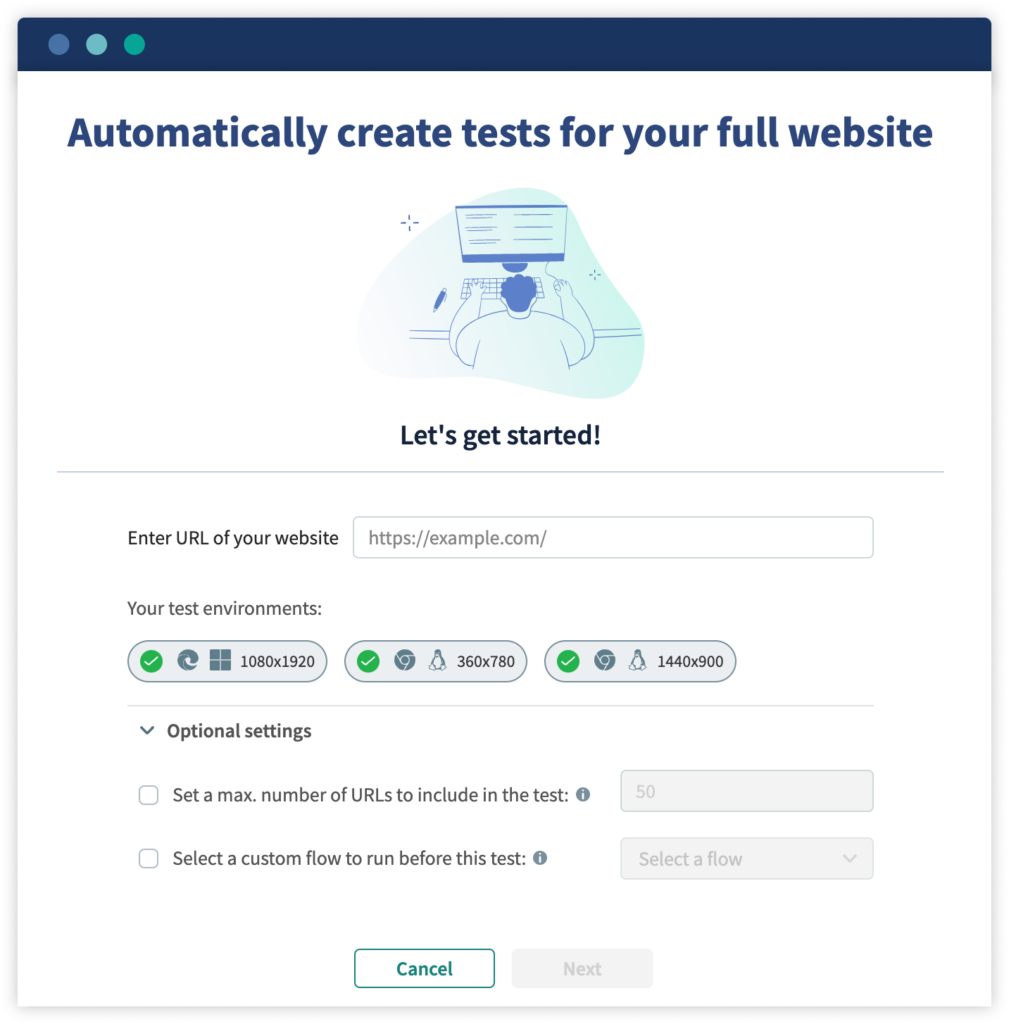The image size is (1009, 1024).
Task: Select the 1440x900 environment pill
Action: coord(640,661)
